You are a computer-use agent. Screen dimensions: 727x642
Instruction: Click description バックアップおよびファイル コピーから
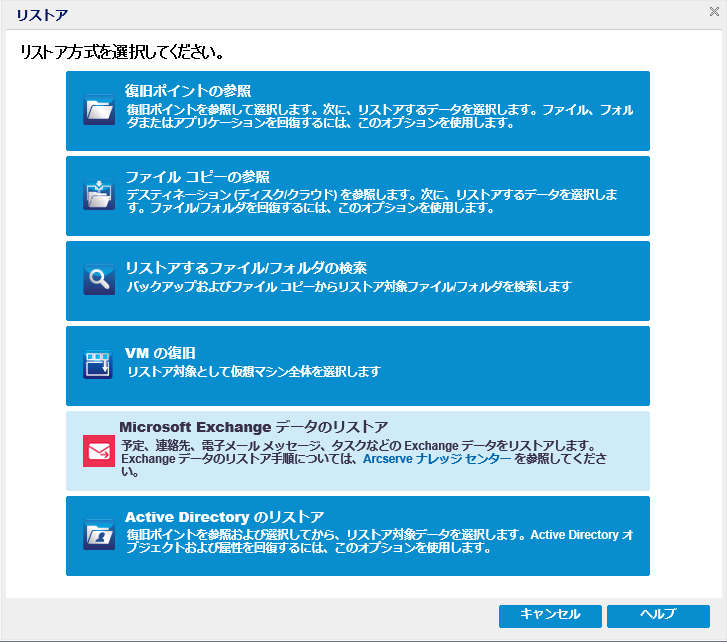(x=232, y=286)
